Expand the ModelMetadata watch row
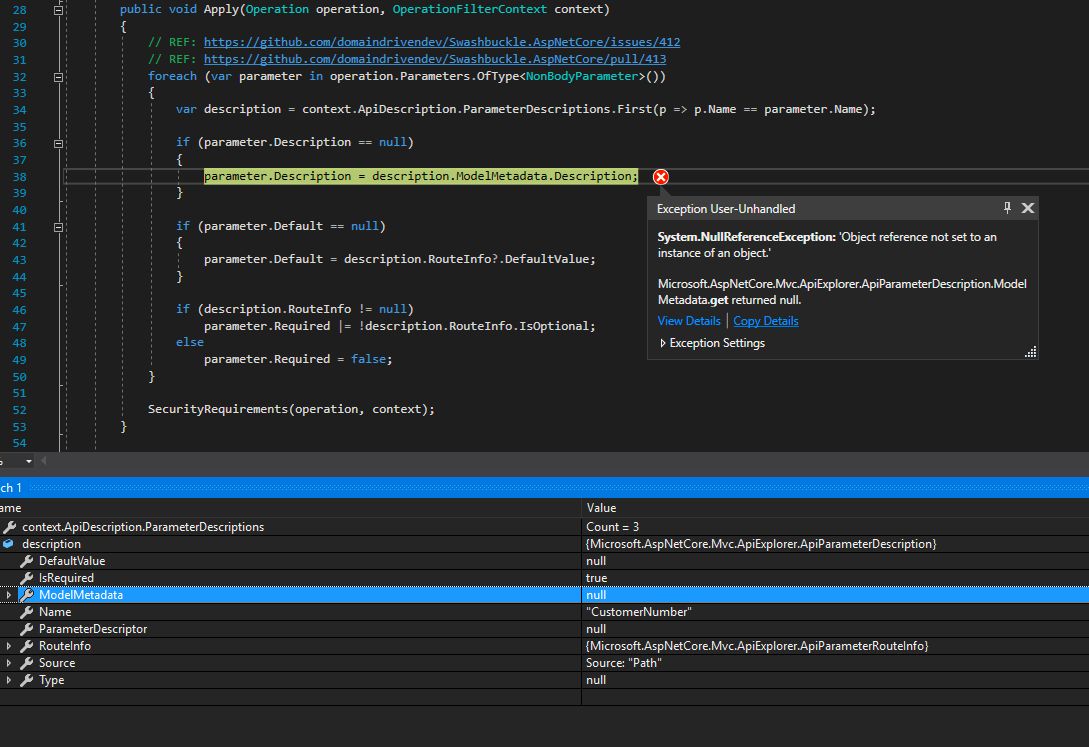 (x=8, y=595)
